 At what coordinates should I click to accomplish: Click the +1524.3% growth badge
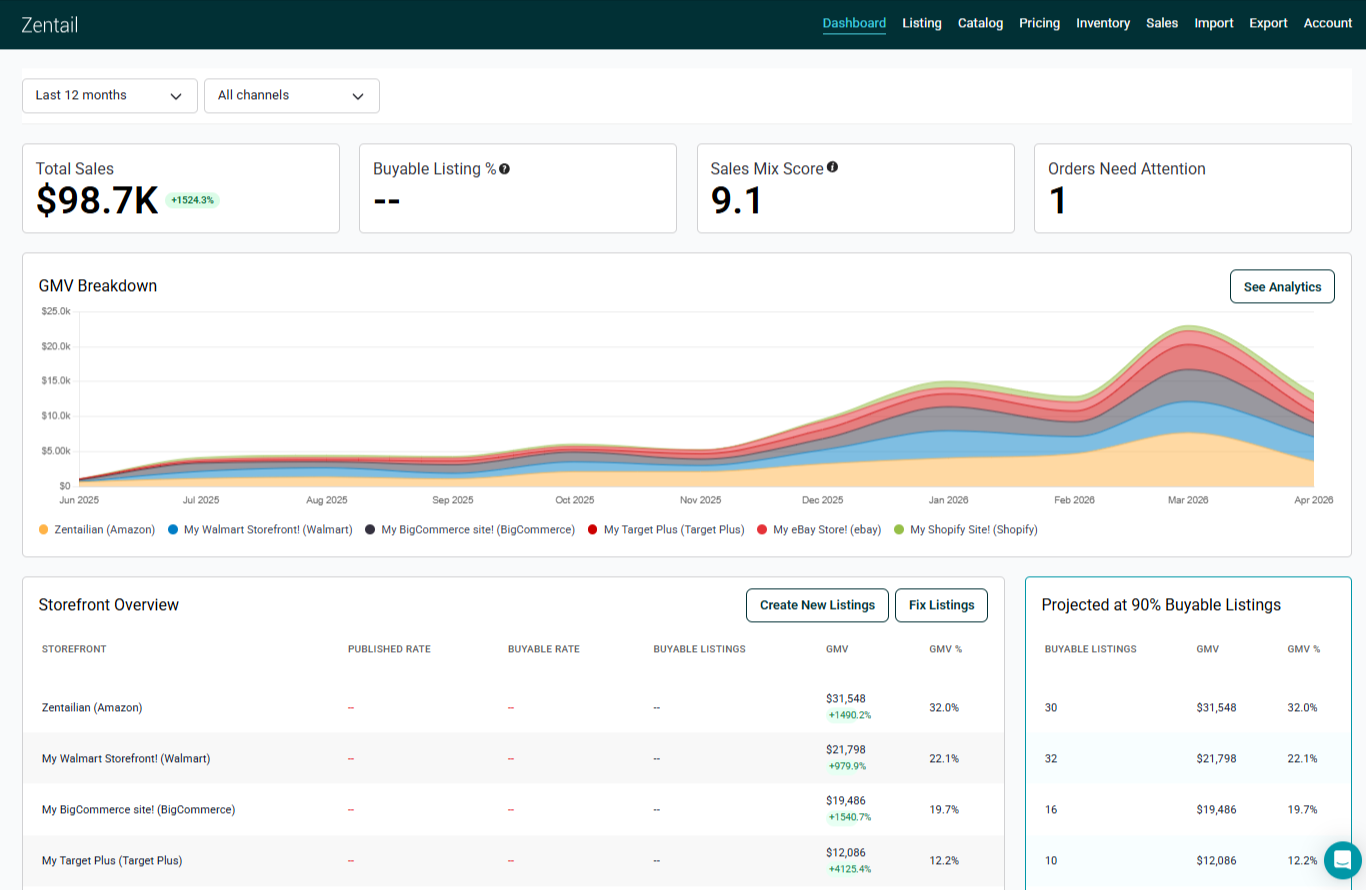192,200
